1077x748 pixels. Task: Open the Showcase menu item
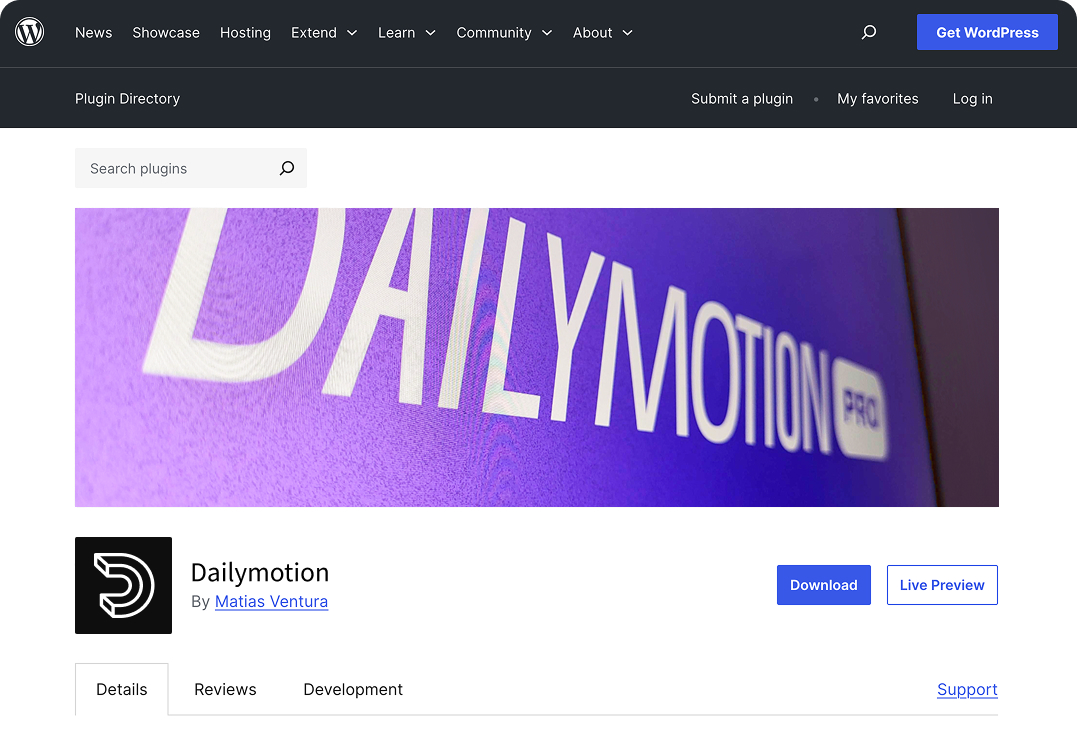pyautogui.click(x=166, y=32)
